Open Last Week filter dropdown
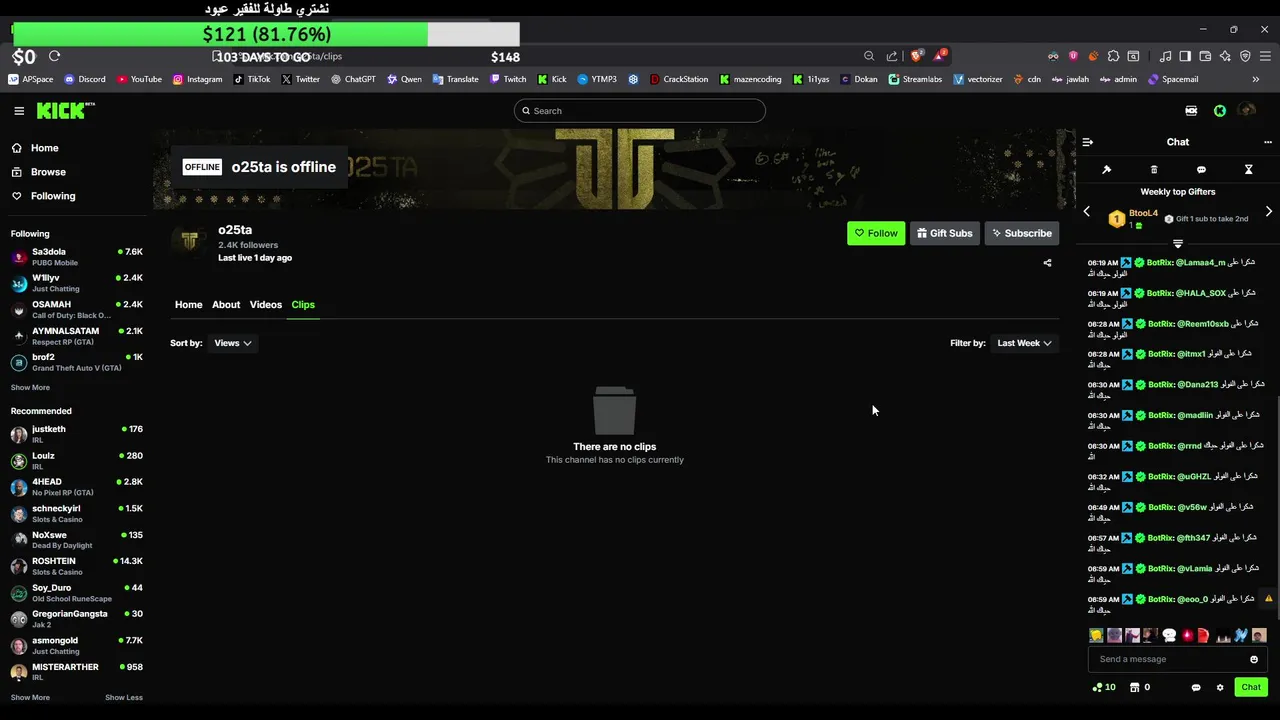The image size is (1280, 720). click(x=1024, y=343)
